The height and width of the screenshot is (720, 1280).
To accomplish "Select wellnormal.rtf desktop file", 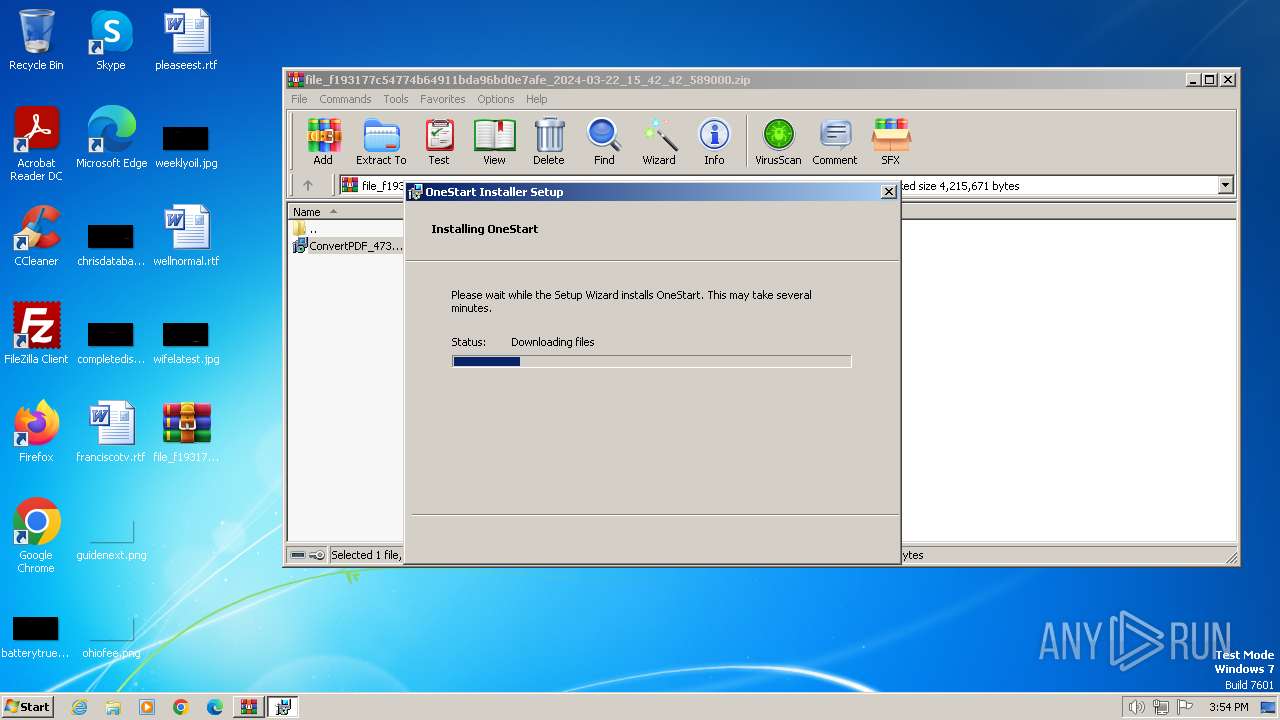I will [186, 236].
